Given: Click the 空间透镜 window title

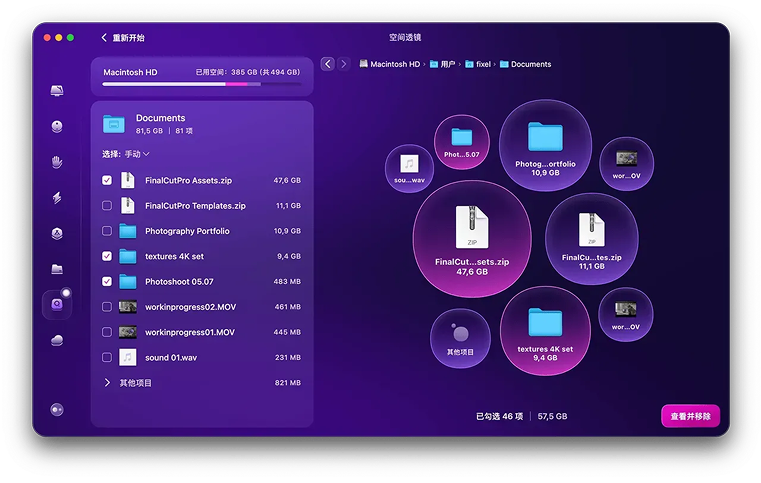Looking at the screenshot, I should 405,37.
